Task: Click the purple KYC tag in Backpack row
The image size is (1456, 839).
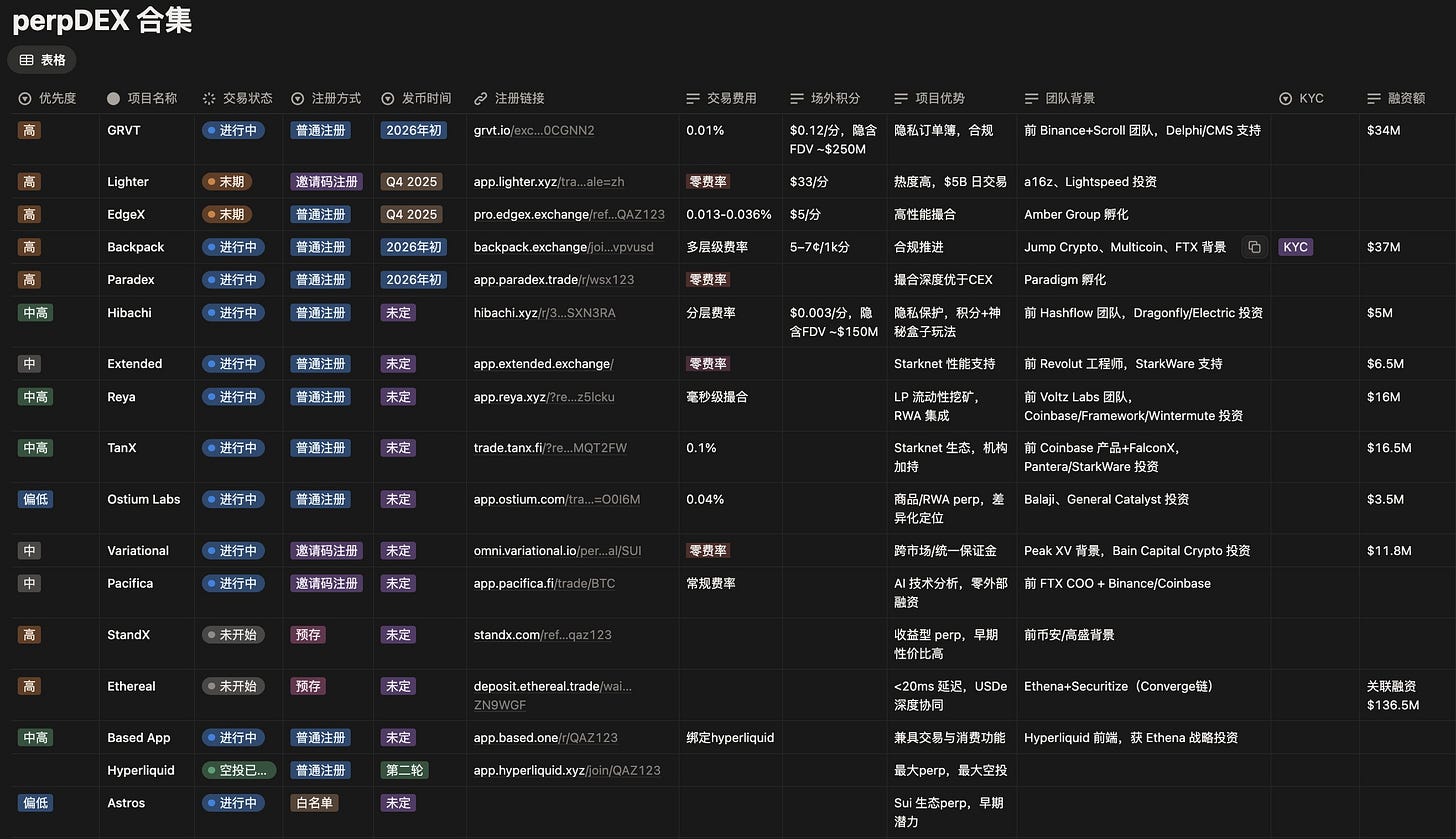Action: point(1295,247)
